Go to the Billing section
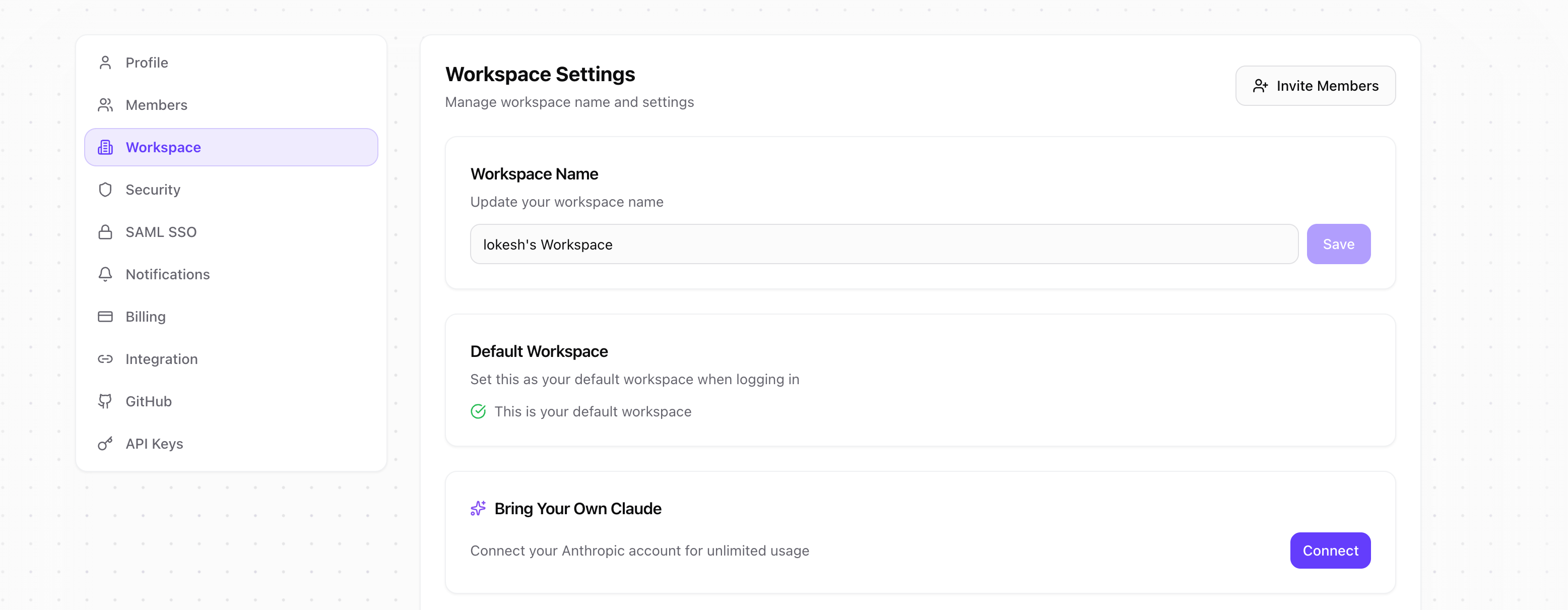1568x610 pixels. (x=146, y=317)
